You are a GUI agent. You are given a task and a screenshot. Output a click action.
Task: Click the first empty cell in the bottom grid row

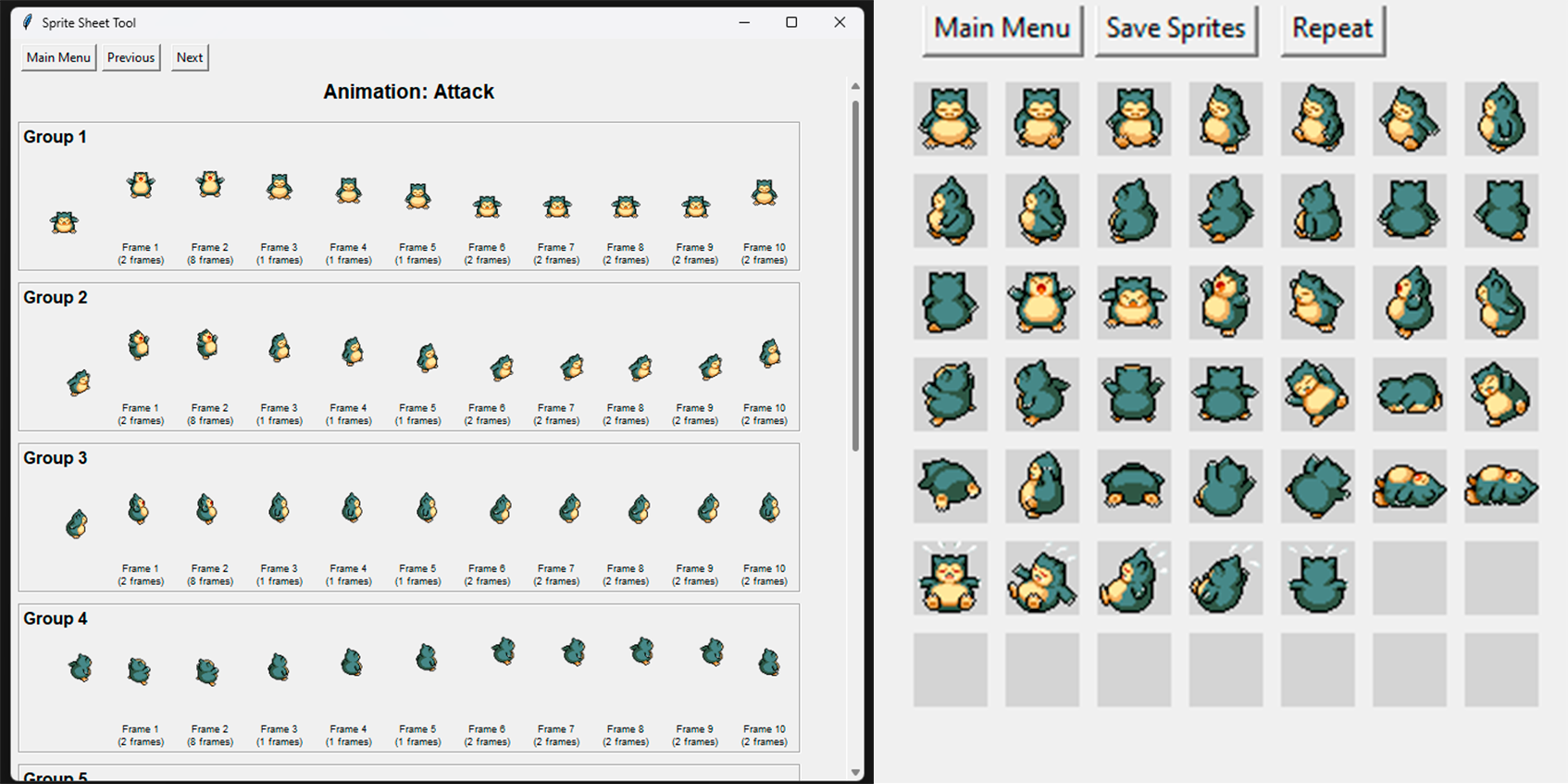point(950,670)
